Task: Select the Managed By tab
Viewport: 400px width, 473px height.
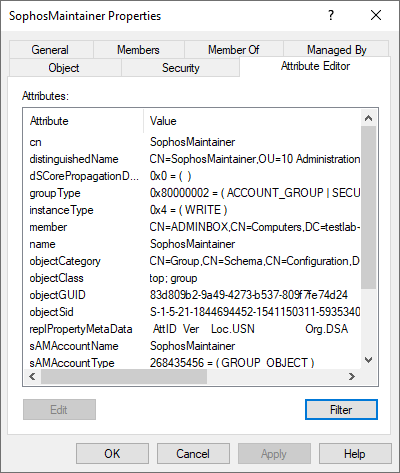Action: (336, 50)
